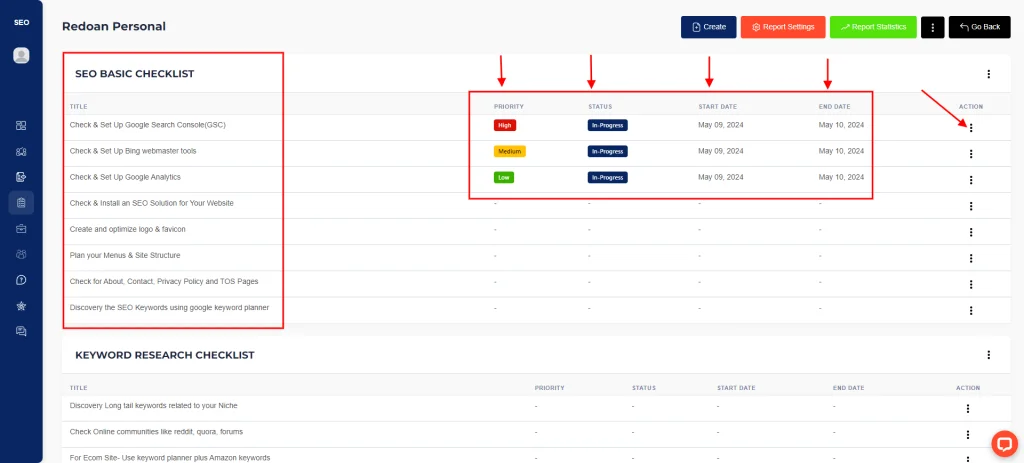The image size is (1024, 463).
Task: Click the clipboard checklist icon in sidebar
Action: click(21, 203)
